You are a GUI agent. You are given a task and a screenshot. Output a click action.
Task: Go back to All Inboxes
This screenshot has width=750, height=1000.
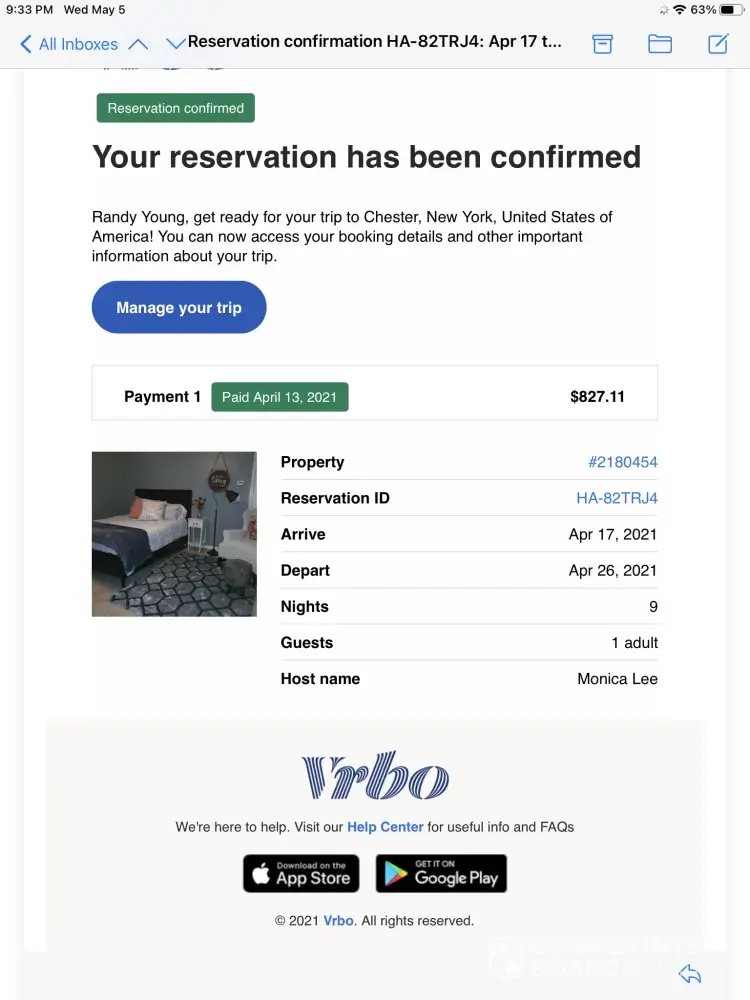[x=68, y=44]
